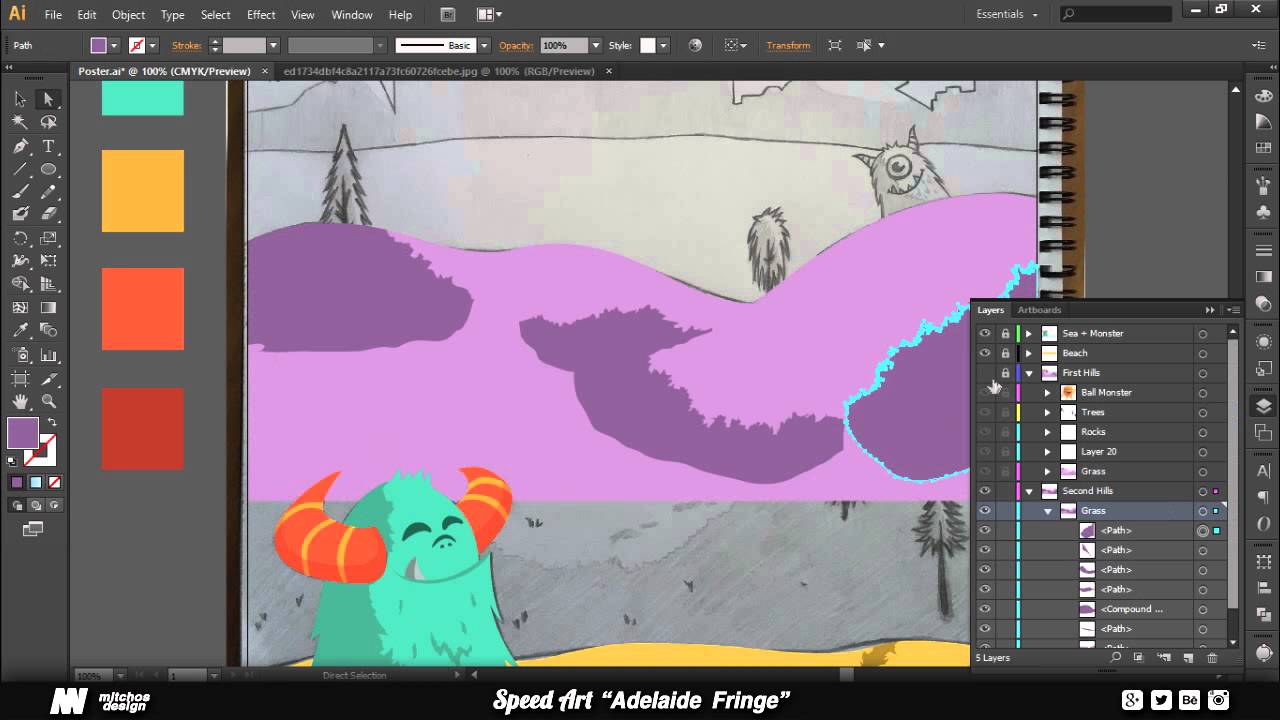
Task: Open the Essentials workspace dropdown
Action: click(1008, 15)
